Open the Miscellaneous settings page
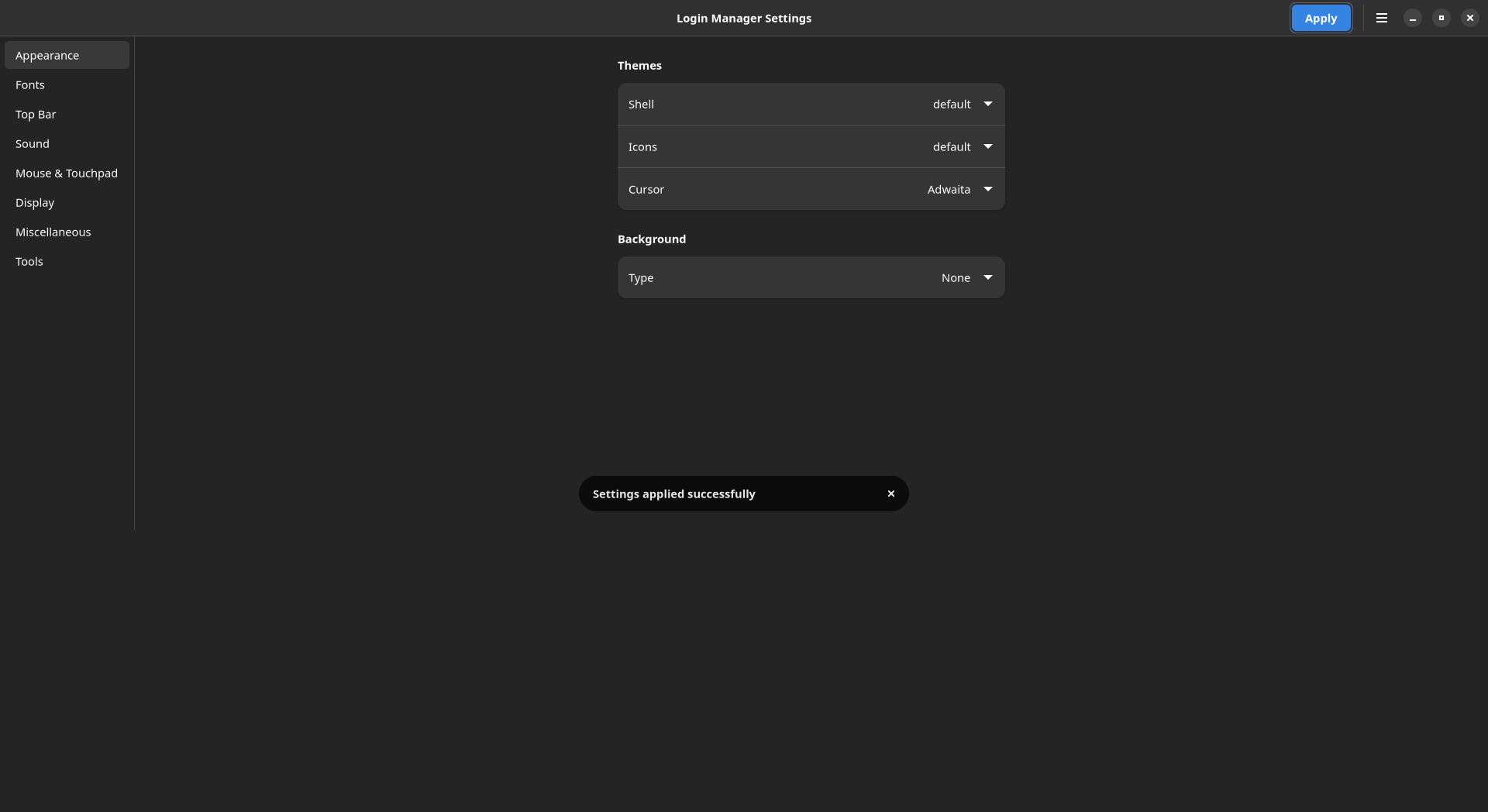This screenshot has width=1488, height=812. (67, 232)
